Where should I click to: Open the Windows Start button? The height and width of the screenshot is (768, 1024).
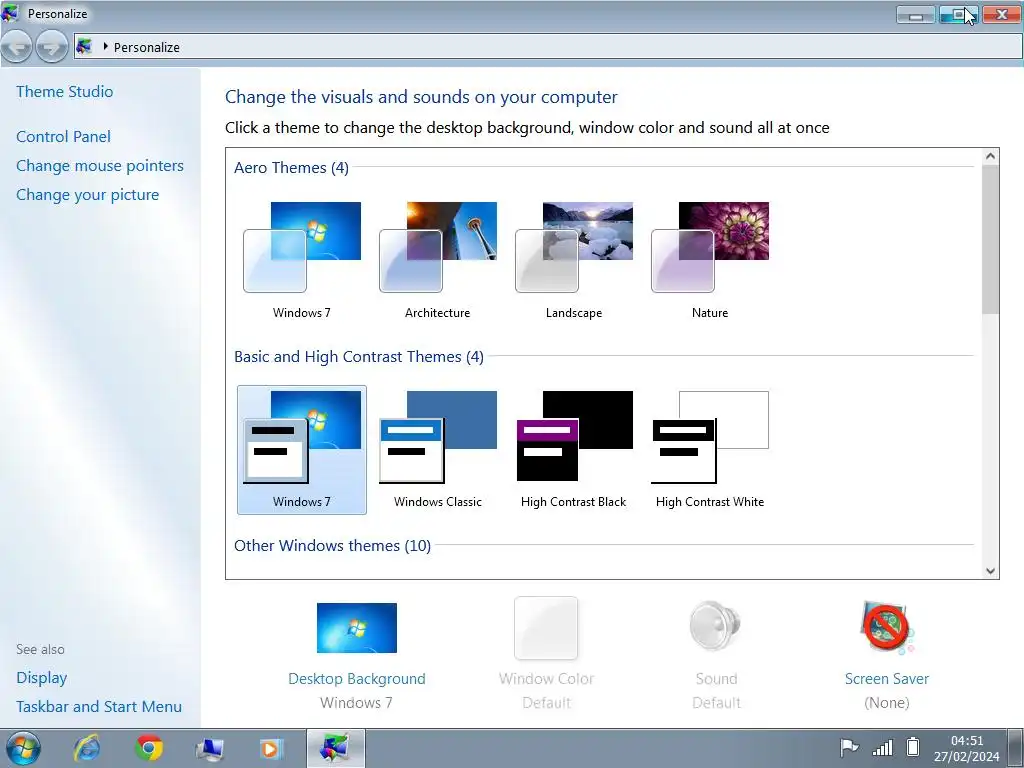coord(24,748)
